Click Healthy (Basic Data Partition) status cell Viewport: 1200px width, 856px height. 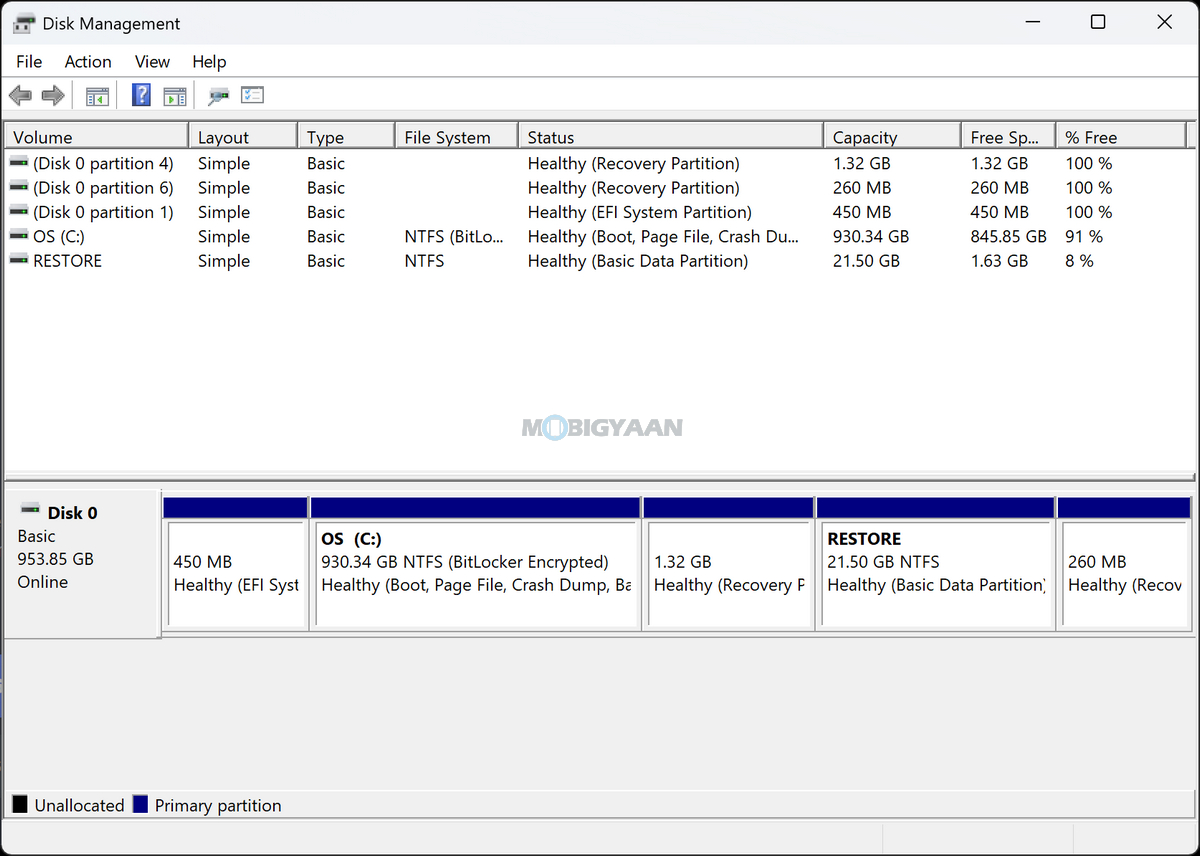coord(638,260)
